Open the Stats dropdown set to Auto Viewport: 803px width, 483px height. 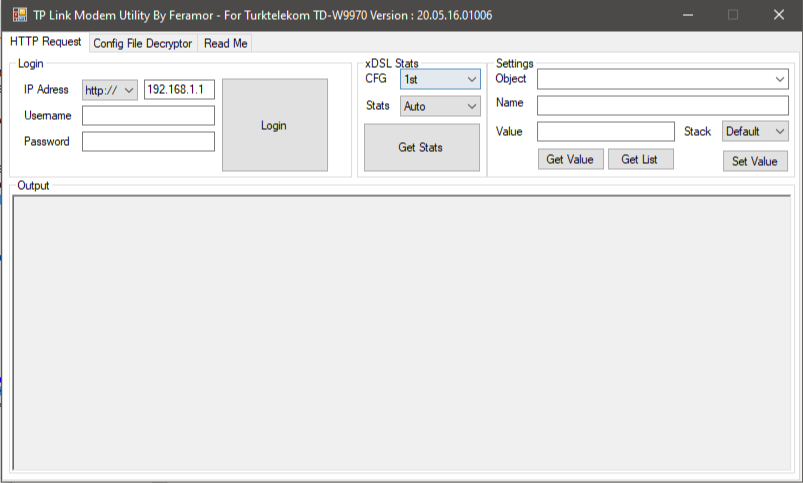click(440, 107)
